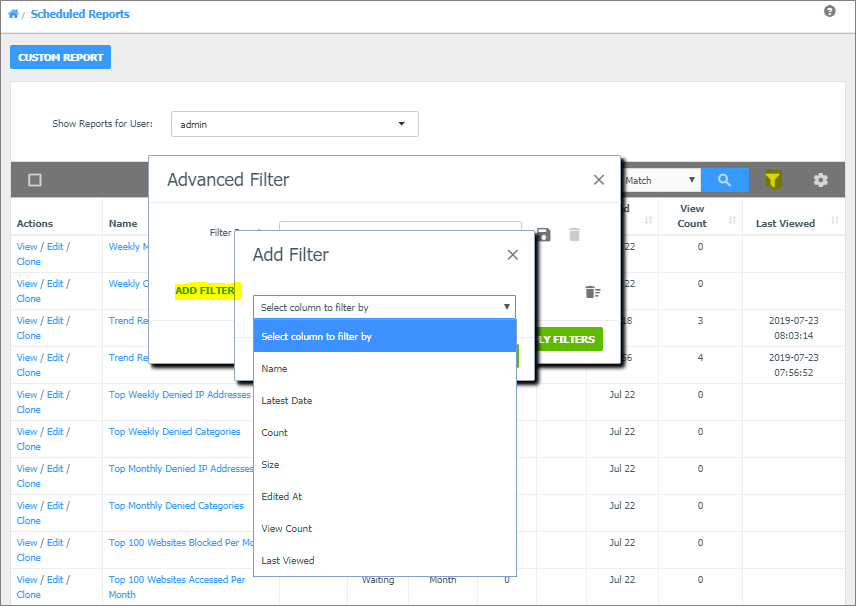Open Top Monthly Denied Categories report

pyautogui.click(x=176, y=506)
